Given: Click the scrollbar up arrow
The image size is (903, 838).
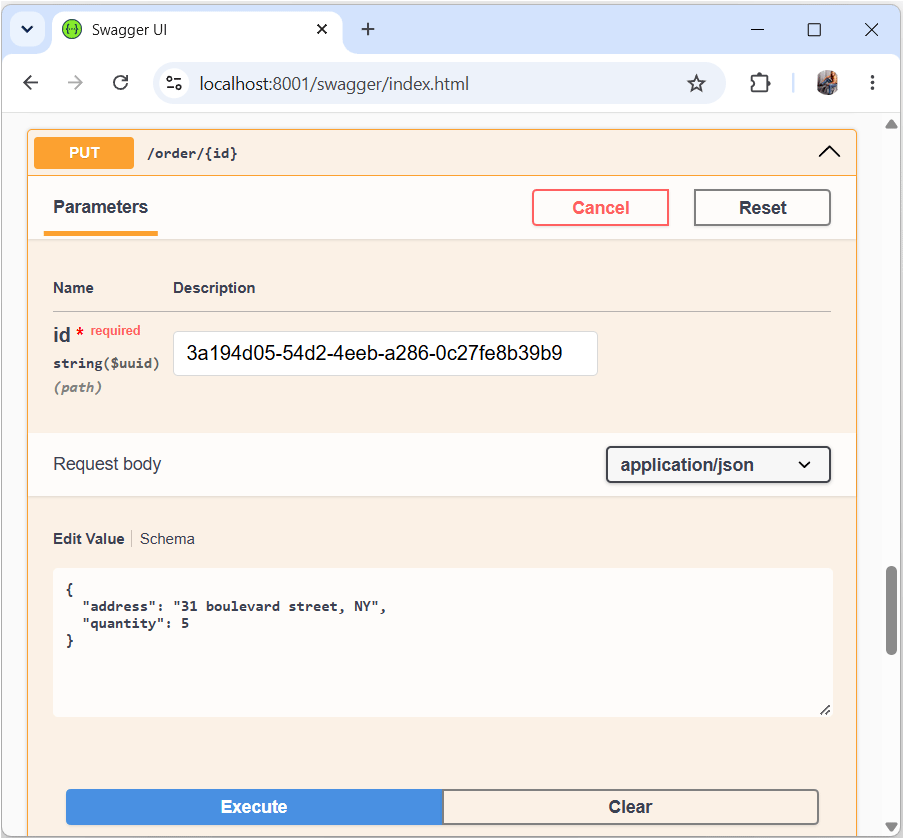Looking at the screenshot, I should pos(891,124).
